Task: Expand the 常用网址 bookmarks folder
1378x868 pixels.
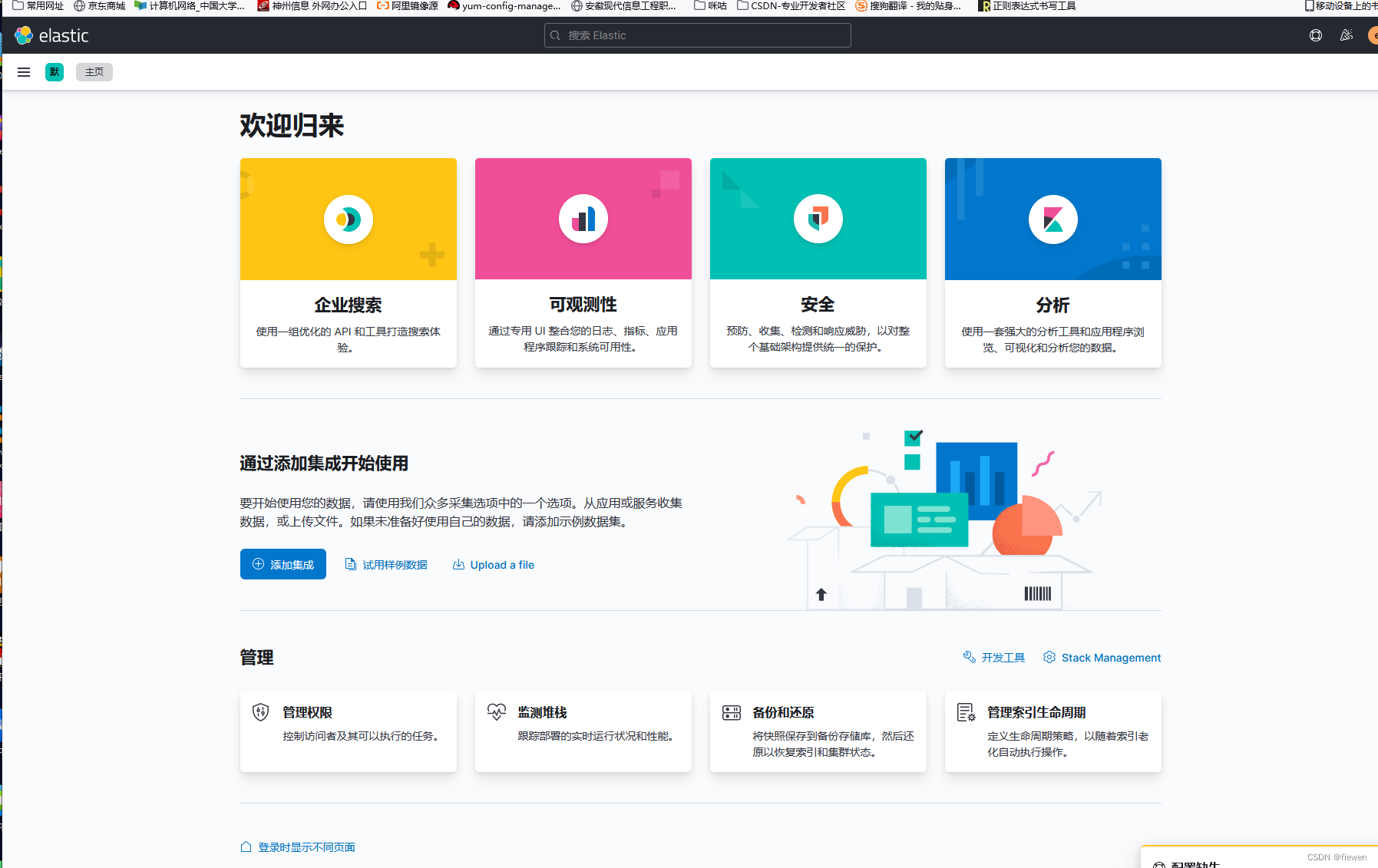Action: [x=37, y=5]
